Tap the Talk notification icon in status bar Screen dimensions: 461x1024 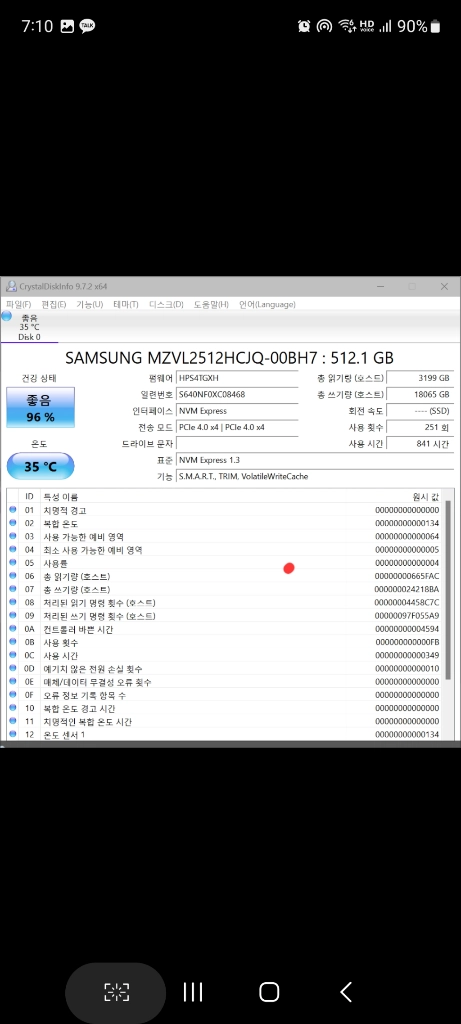[x=87, y=26]
